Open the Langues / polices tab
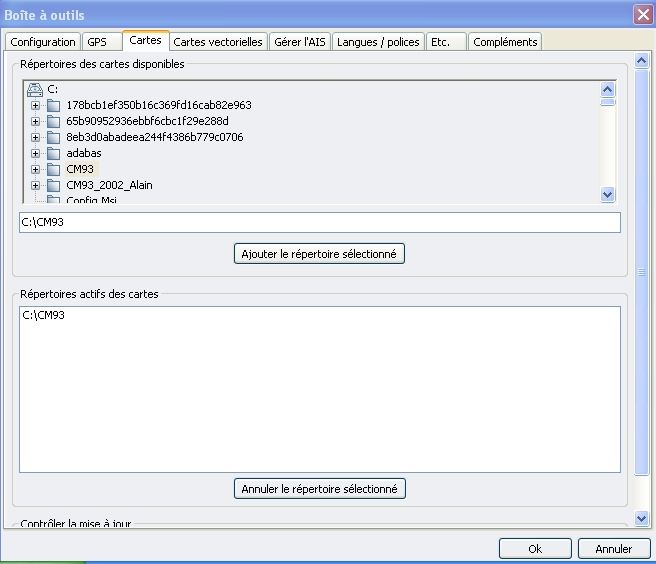This screenshot has width=656, height=564. (378, 42)
